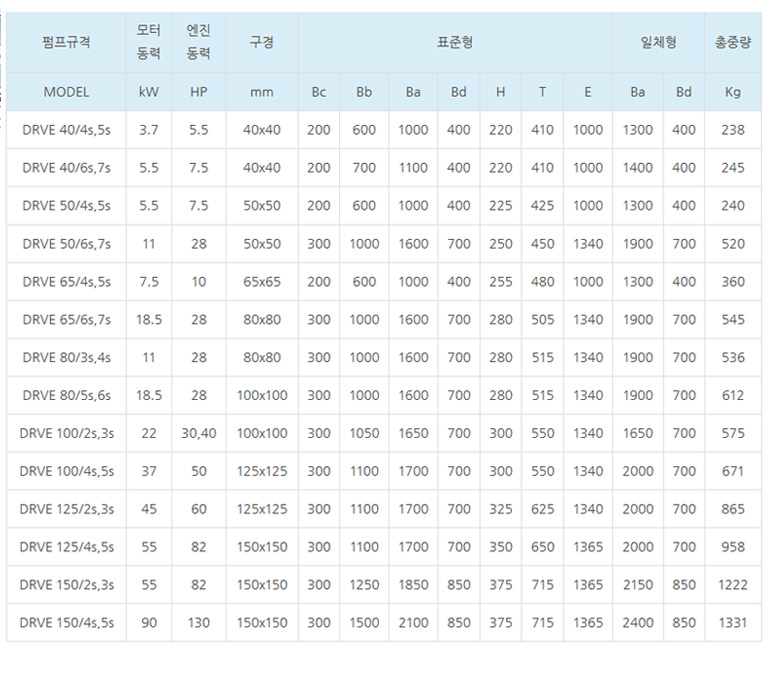Click the 1250 Bb value
The image size is (770, 673).
coord(364,585)
